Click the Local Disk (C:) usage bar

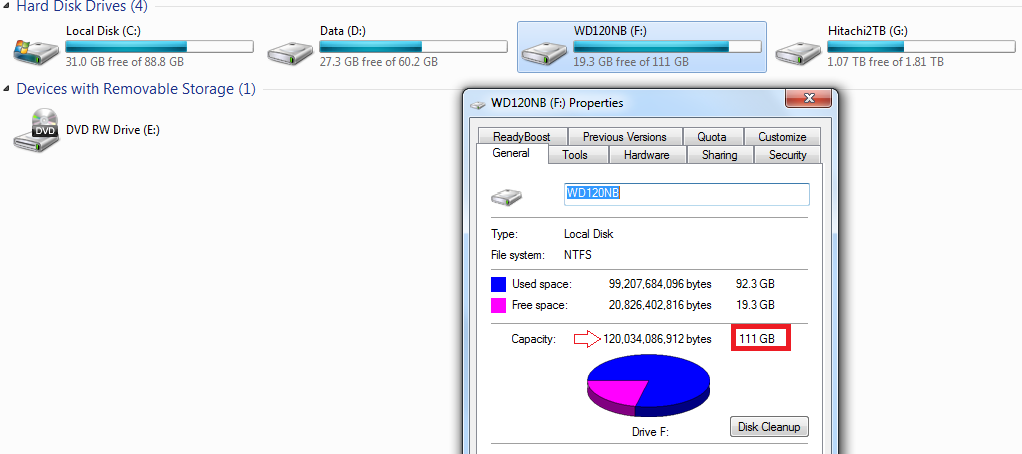tap(159, 47)
